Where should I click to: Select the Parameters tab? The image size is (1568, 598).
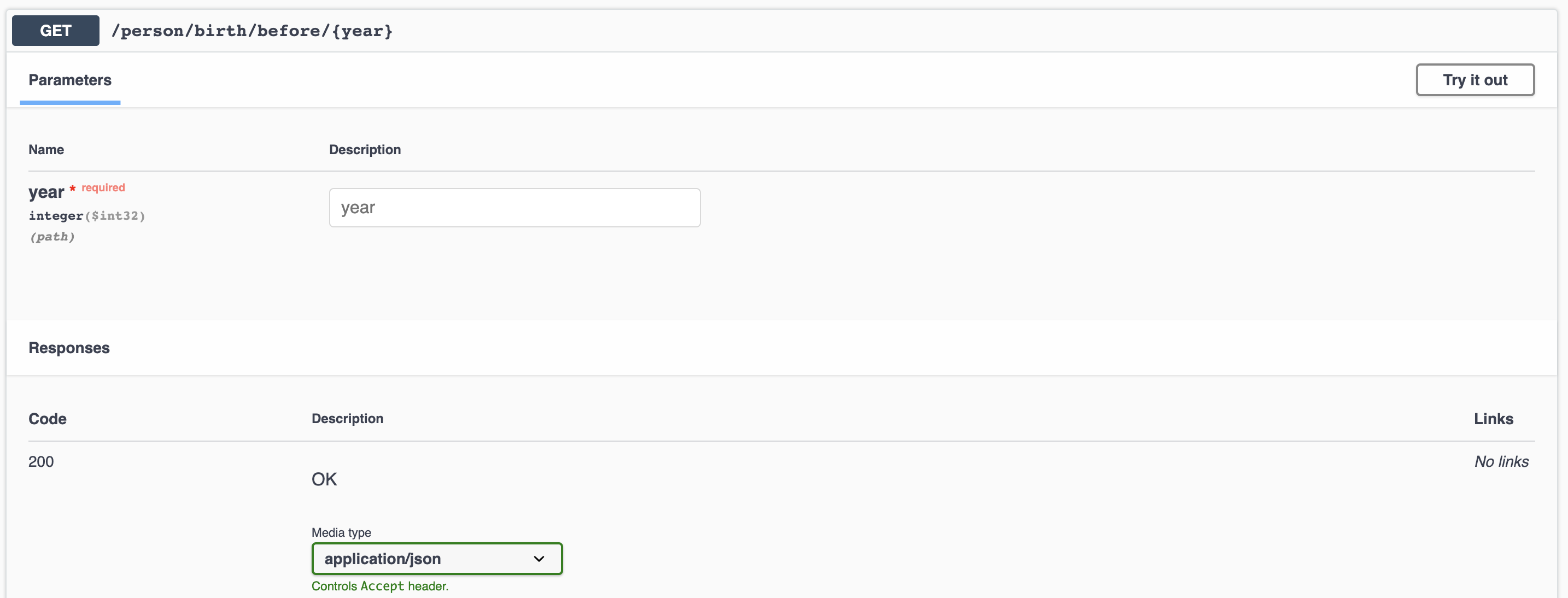click(x=70, y=80)
